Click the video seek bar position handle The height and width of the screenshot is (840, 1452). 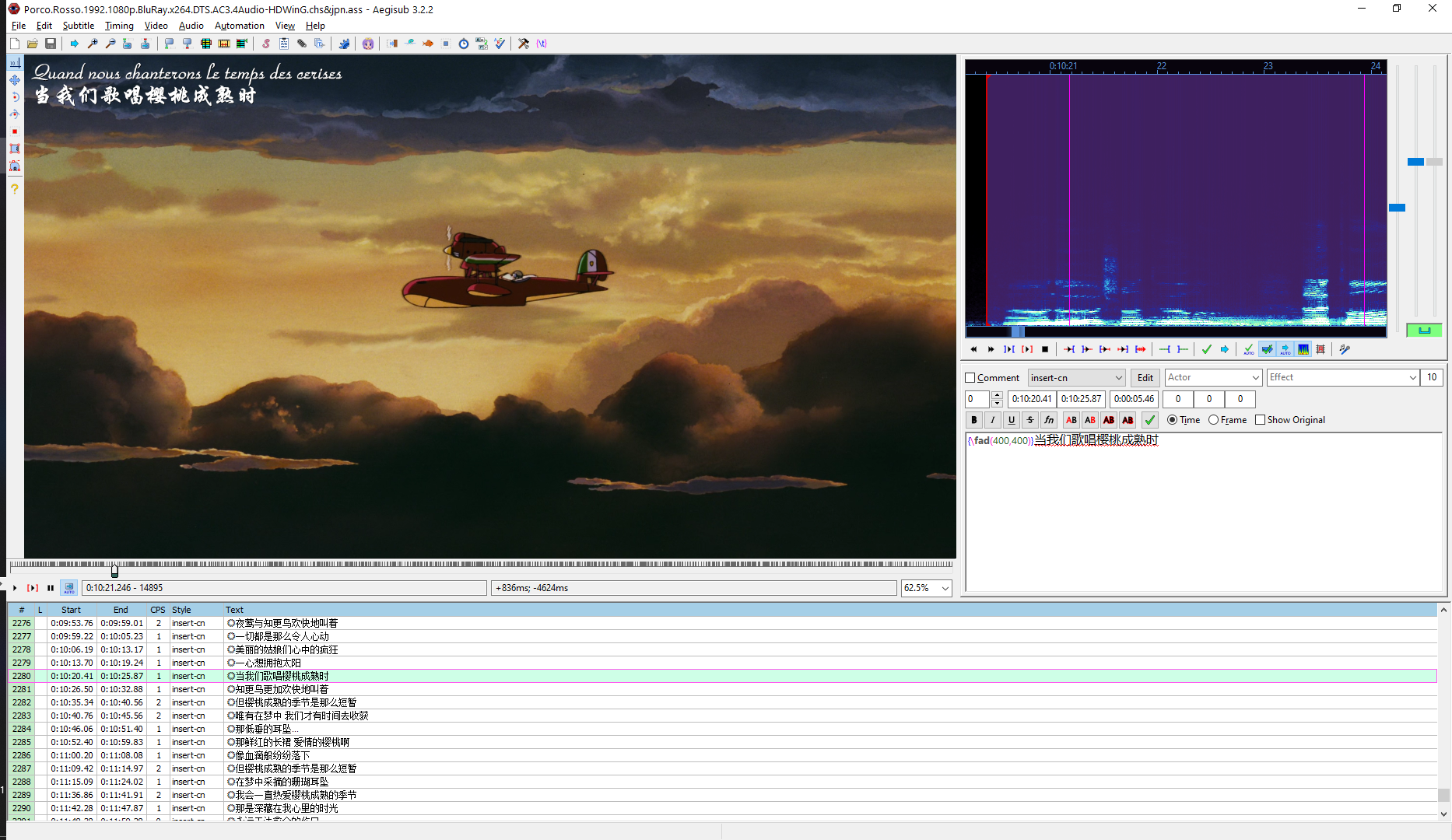click(114, 570)
